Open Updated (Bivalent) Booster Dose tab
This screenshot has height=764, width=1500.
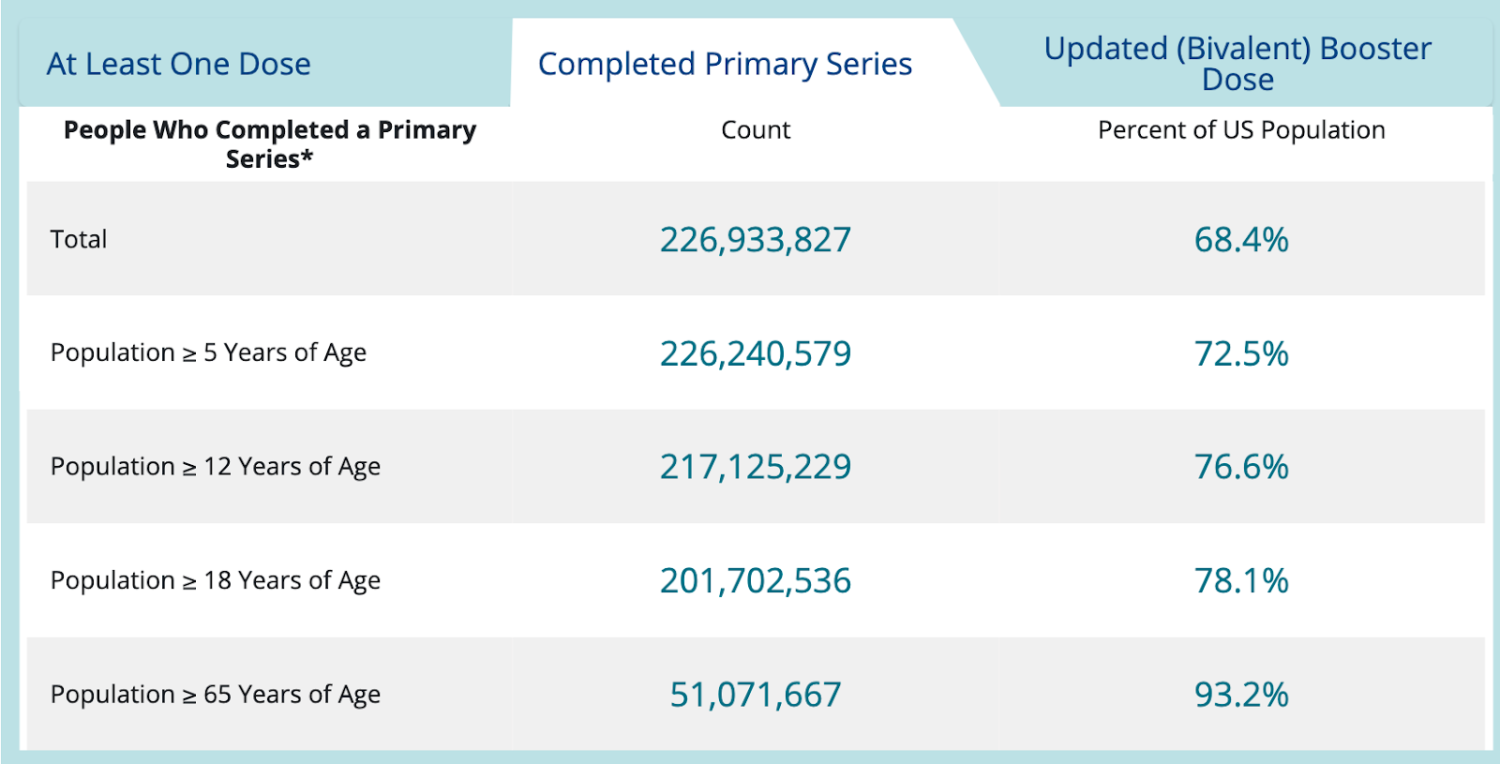tap(1238, 64)
